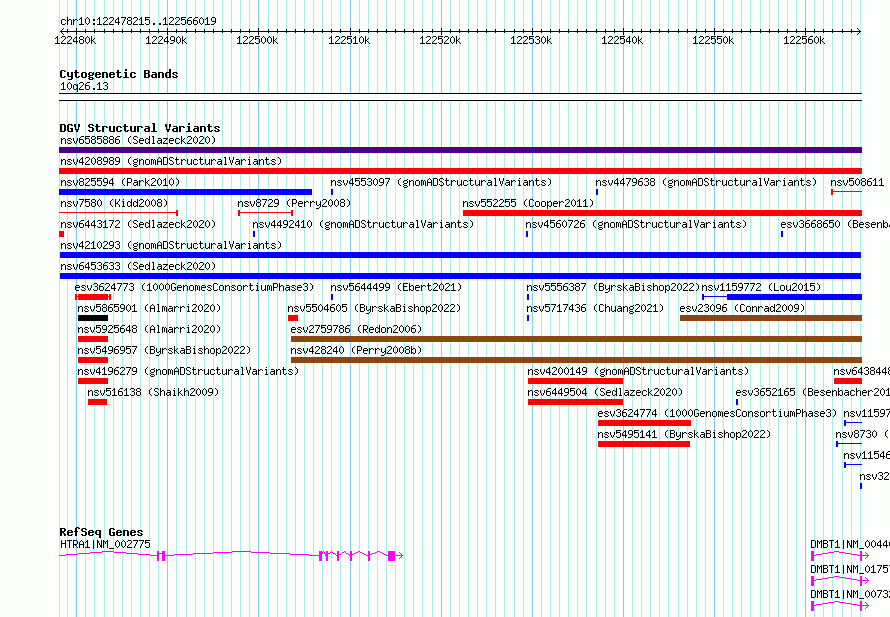Click the 122520k ruler position marker

coord(440,40)
